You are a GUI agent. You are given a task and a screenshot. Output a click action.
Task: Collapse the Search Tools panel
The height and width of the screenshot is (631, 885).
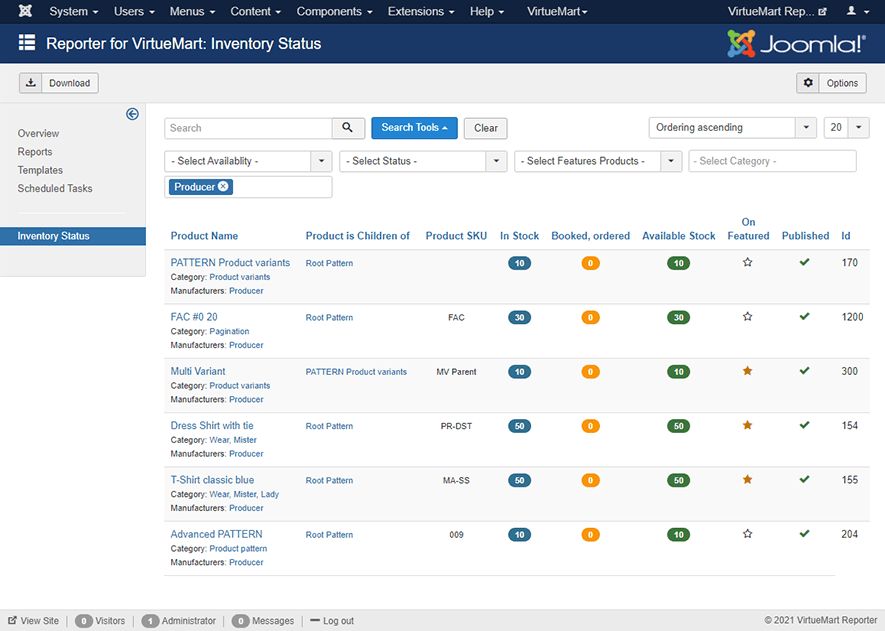point(414,128)
